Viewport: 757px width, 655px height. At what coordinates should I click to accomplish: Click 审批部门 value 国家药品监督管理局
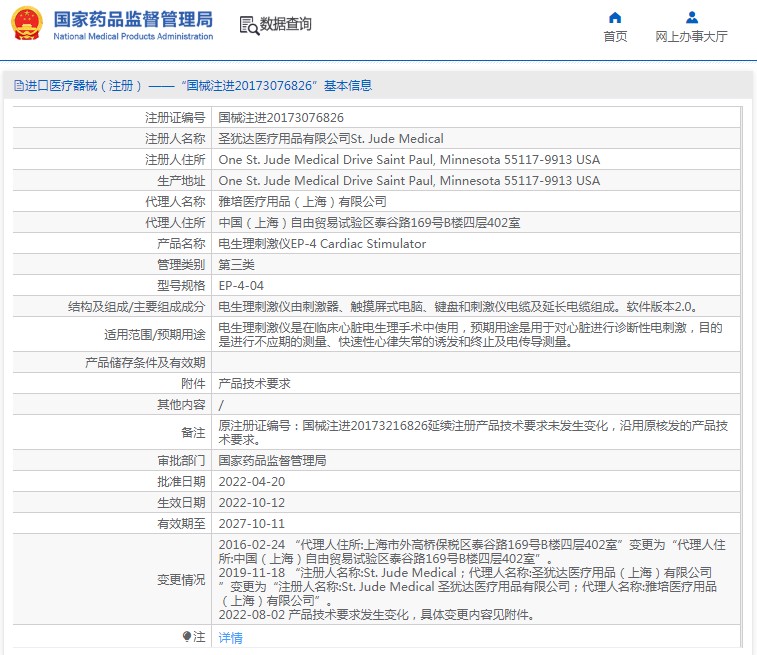272,461
